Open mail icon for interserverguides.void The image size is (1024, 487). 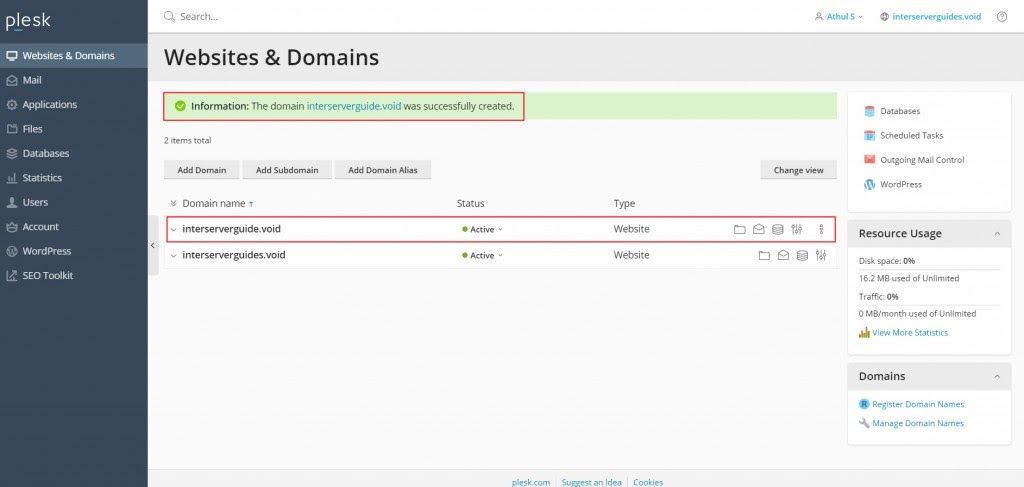[x=783, y=255]
